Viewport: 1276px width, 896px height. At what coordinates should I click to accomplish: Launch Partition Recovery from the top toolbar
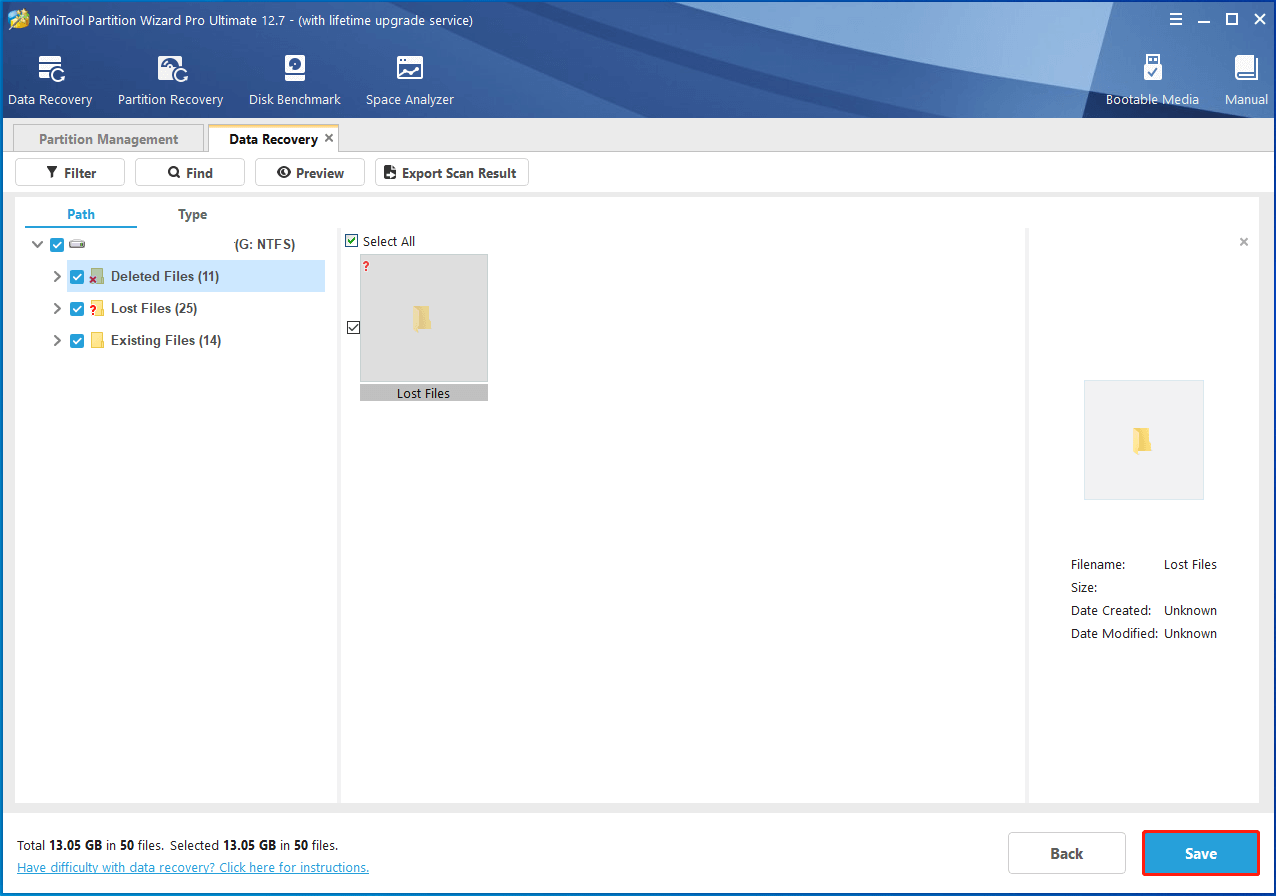click(x=170, y=68)
